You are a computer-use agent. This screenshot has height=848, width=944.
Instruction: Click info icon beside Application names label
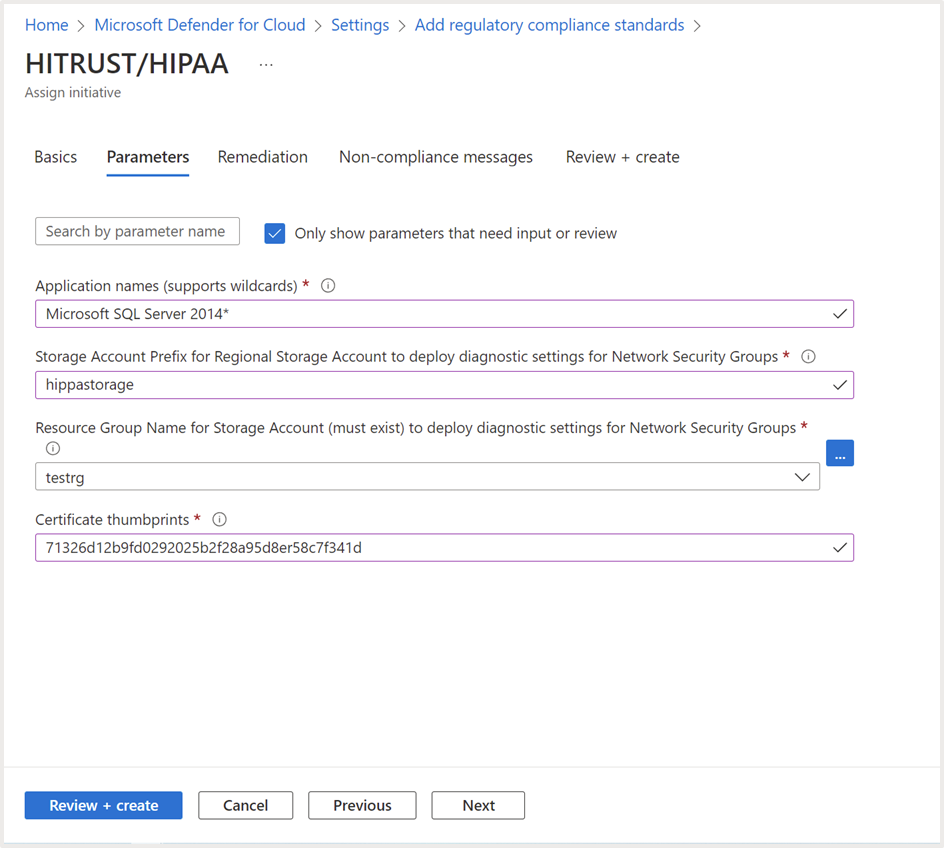(x=328, y=286)
